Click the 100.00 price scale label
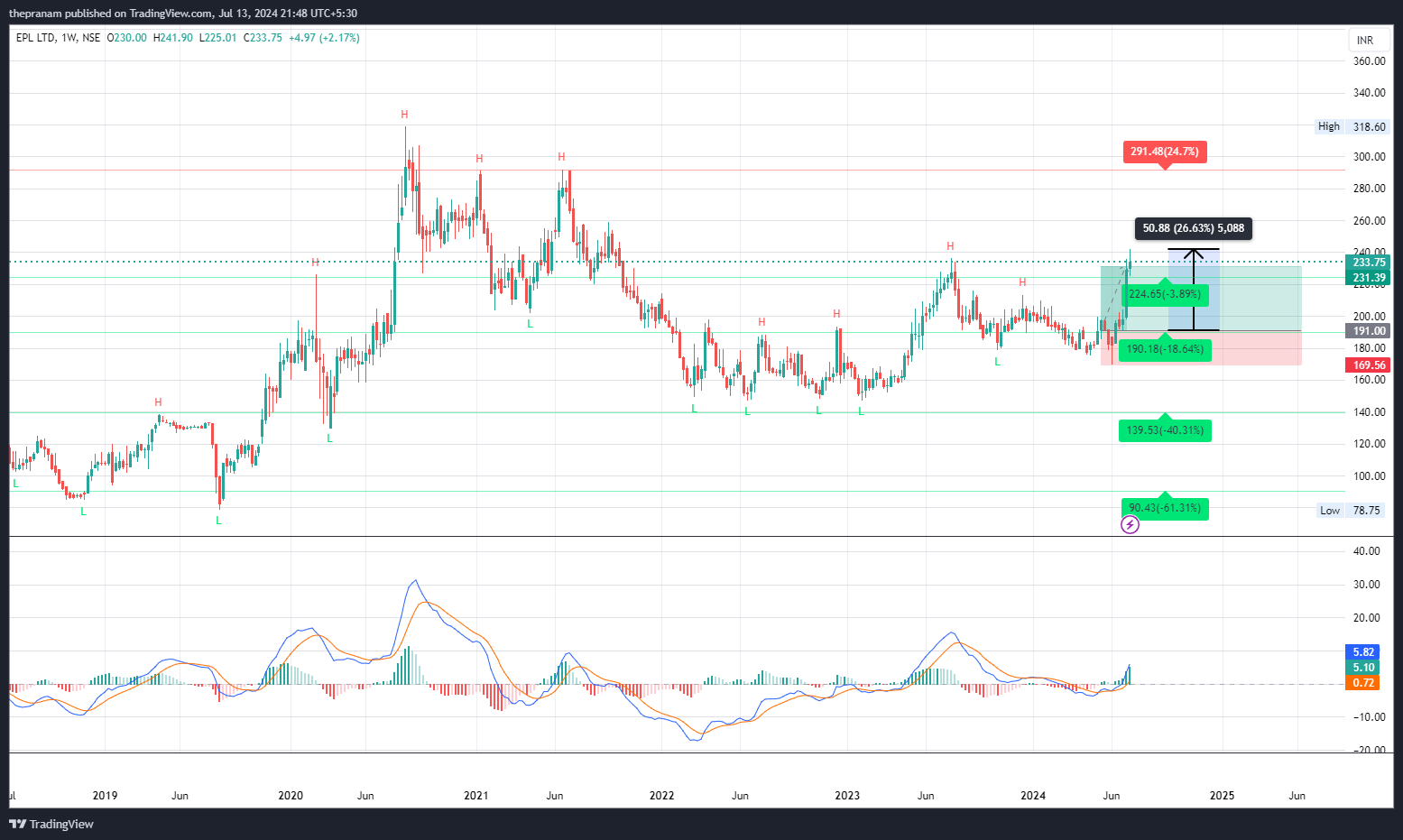1403x840 pixels. [x=1369, y=476]
